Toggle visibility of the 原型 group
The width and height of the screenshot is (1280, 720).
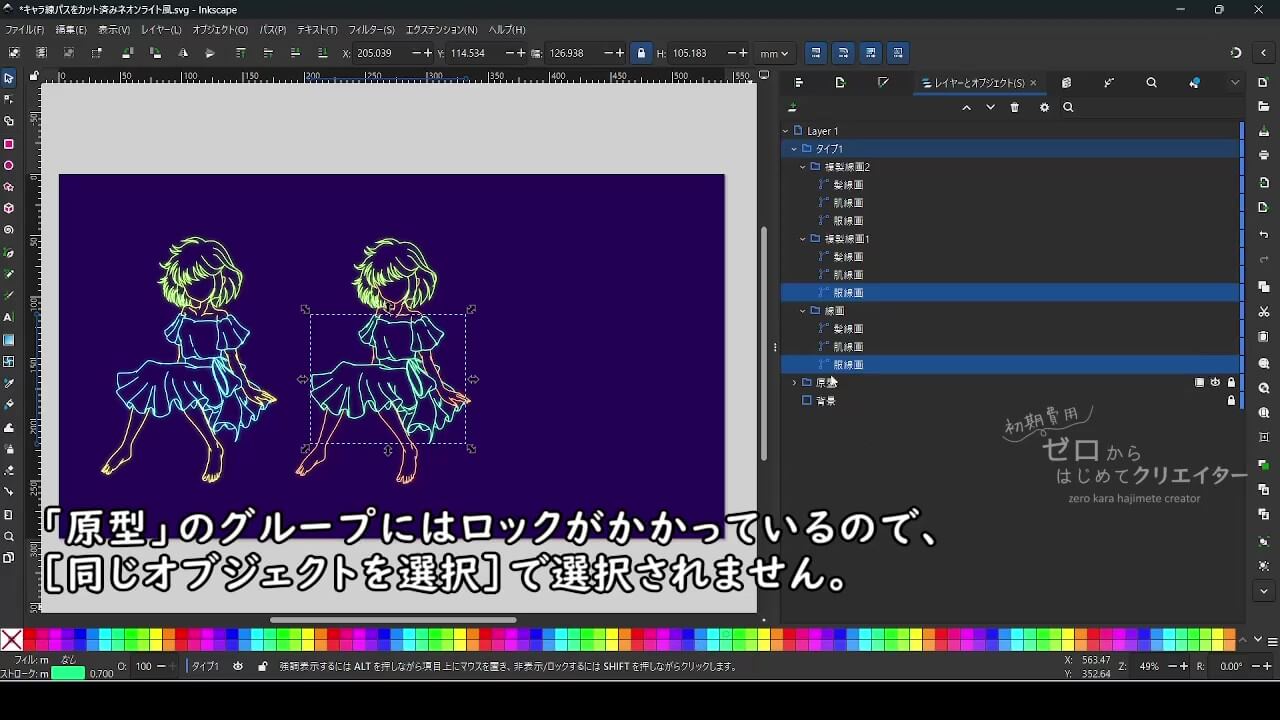coord(1215,383)
